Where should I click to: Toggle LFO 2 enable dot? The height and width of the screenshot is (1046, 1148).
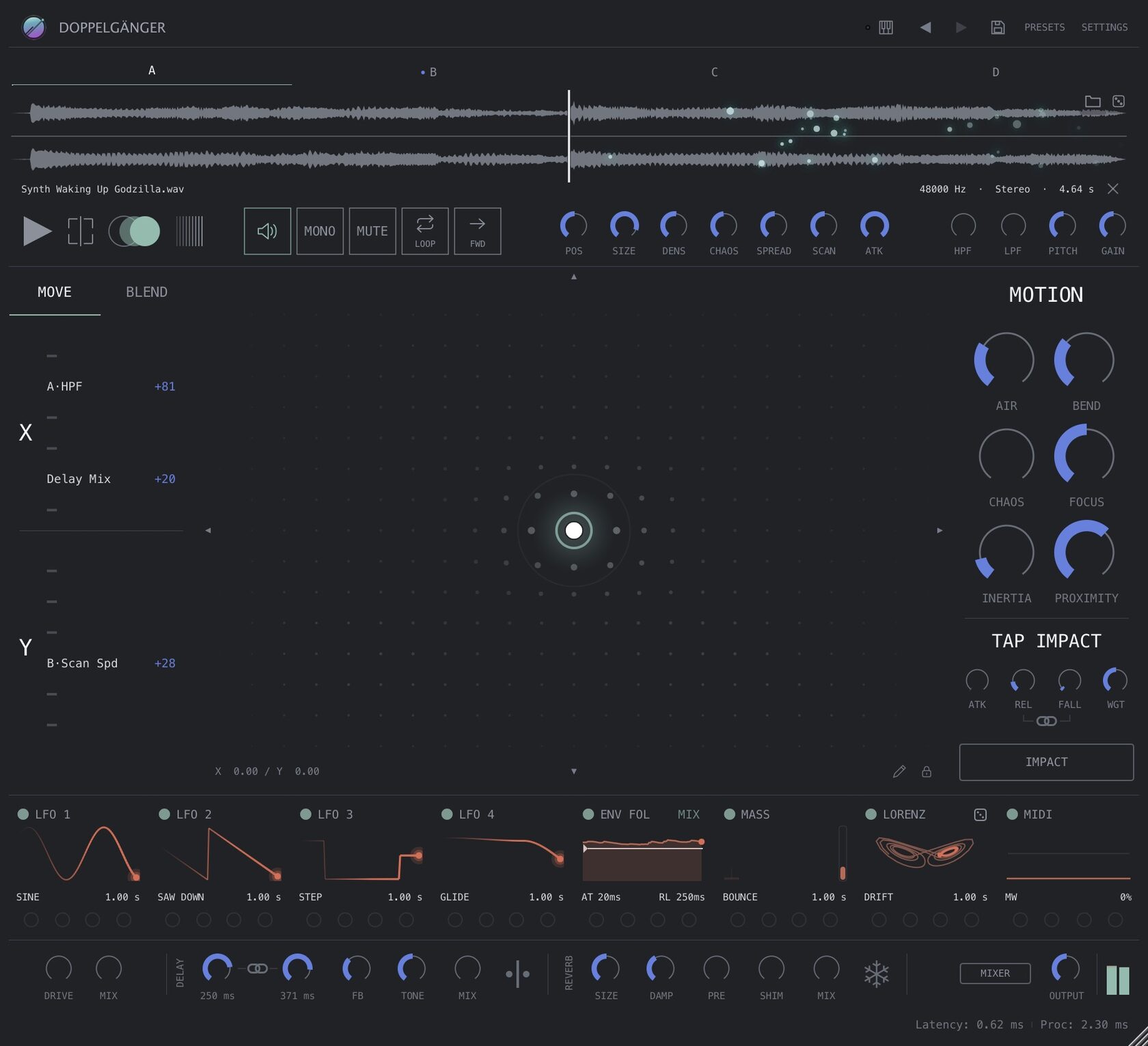click(x=164, y=814)
